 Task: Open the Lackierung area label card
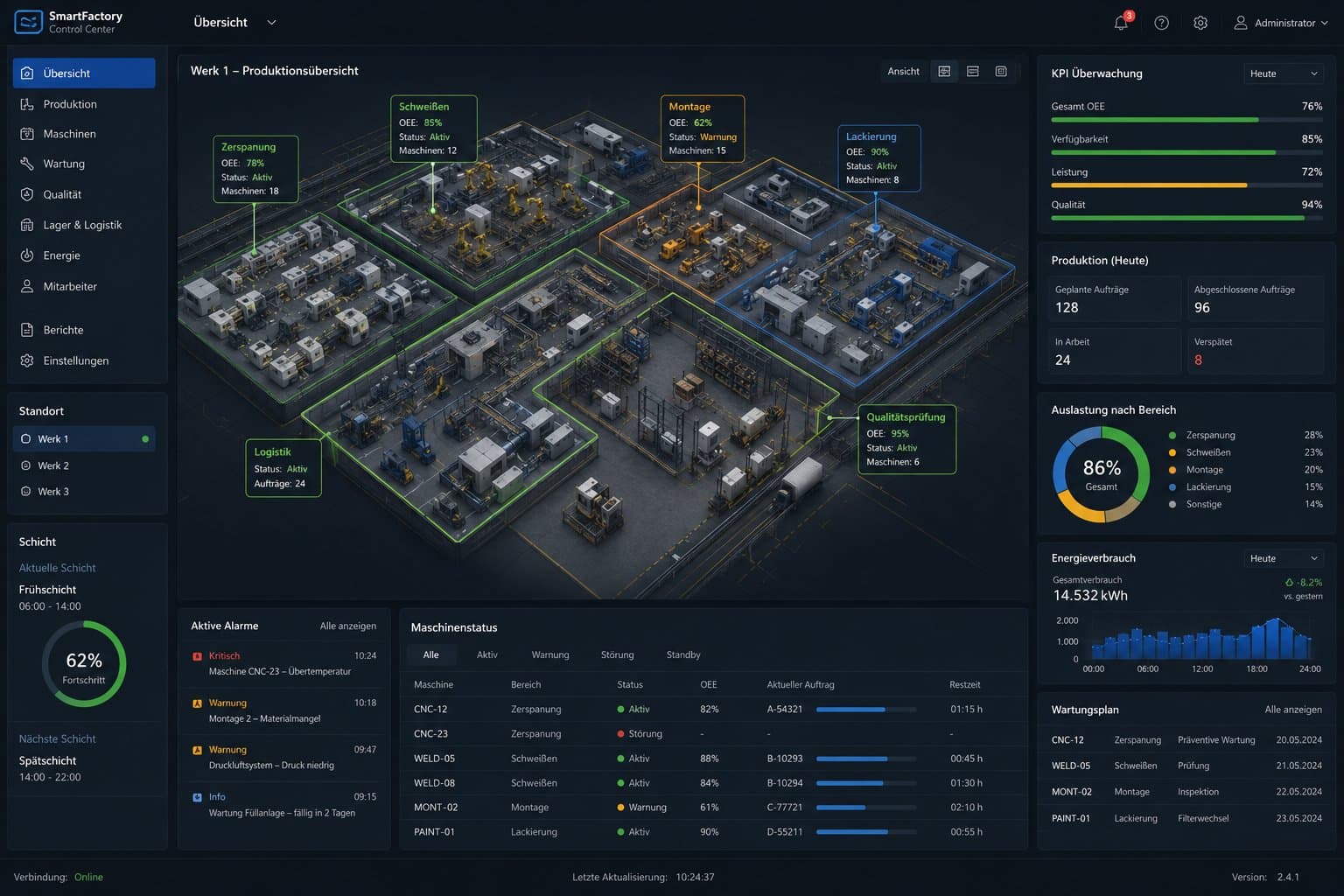point(879,158)
